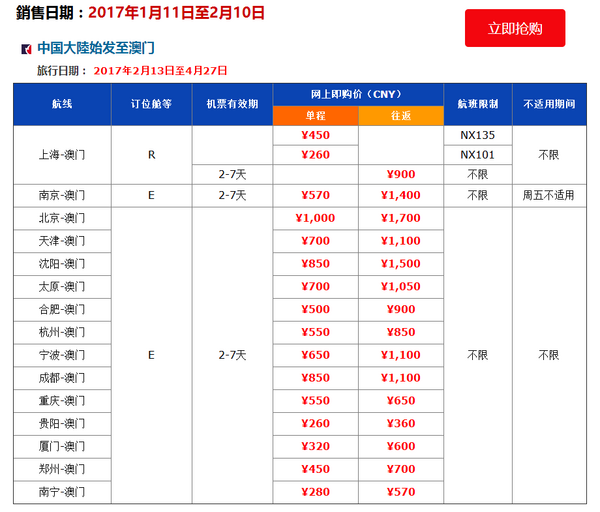The height and width of the screenshot is (512, 600).
Task: Select the 南京-澳门 round-trip price ¥1,400
Action: pyautogui.click(x=401, y=195)
